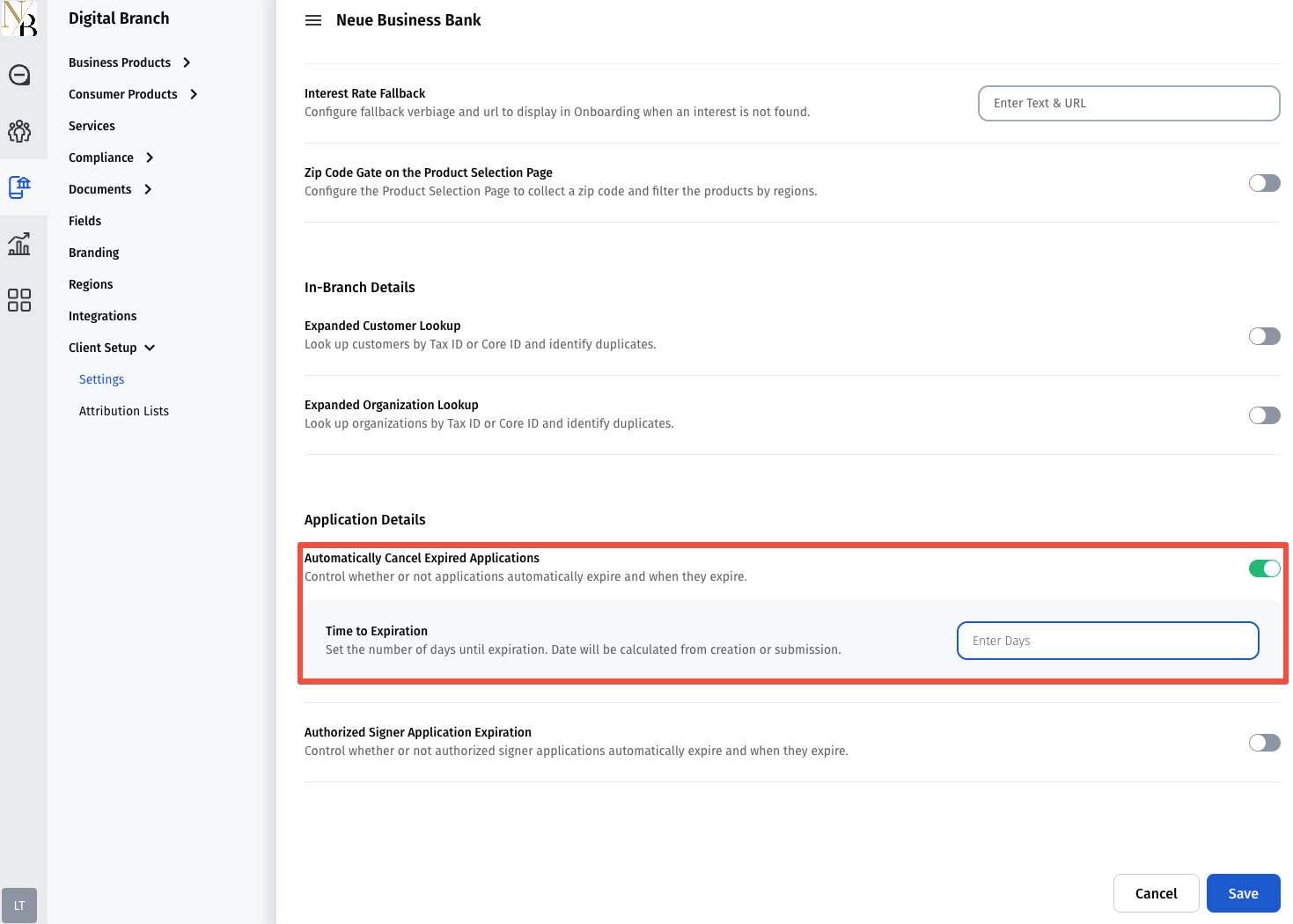Screen dimensions: 1293x924
Task: Focus the Enter Days input field
Action: [1107, 641]
